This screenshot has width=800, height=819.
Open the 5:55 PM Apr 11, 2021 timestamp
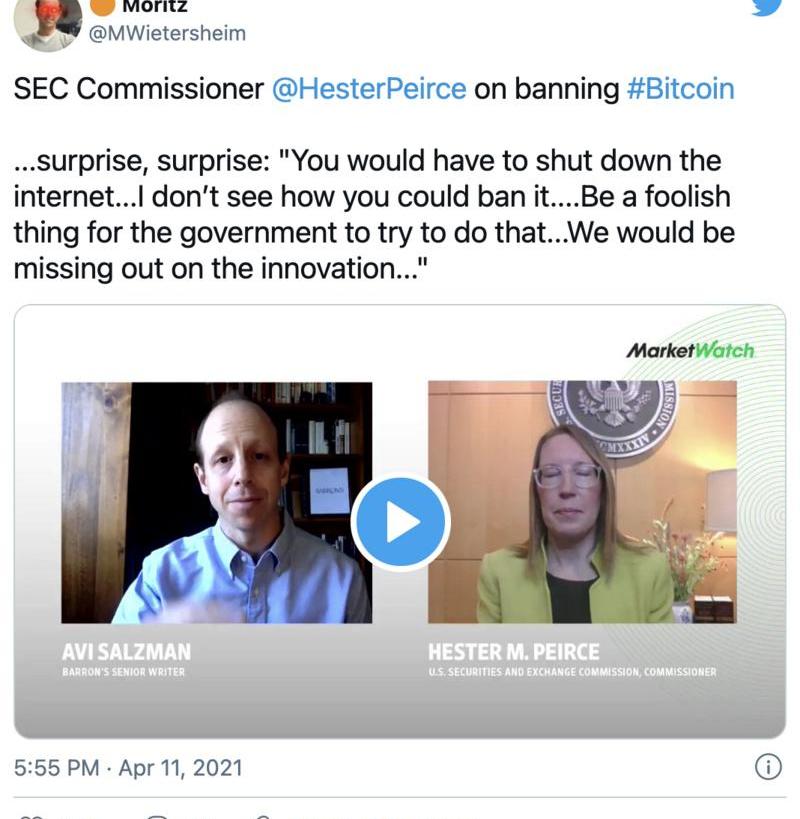128,768
